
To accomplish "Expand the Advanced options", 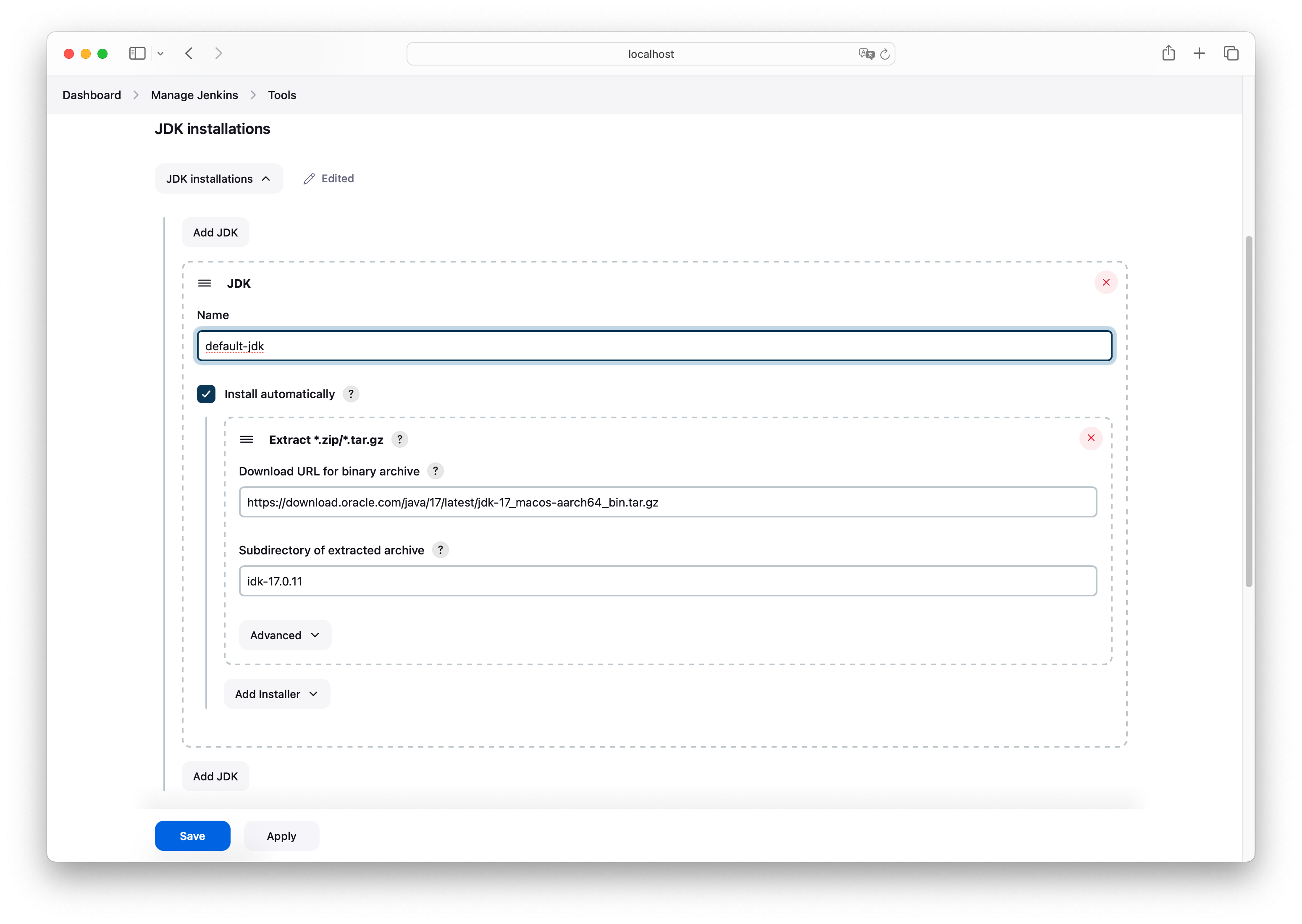I will (x=284, y=635).
